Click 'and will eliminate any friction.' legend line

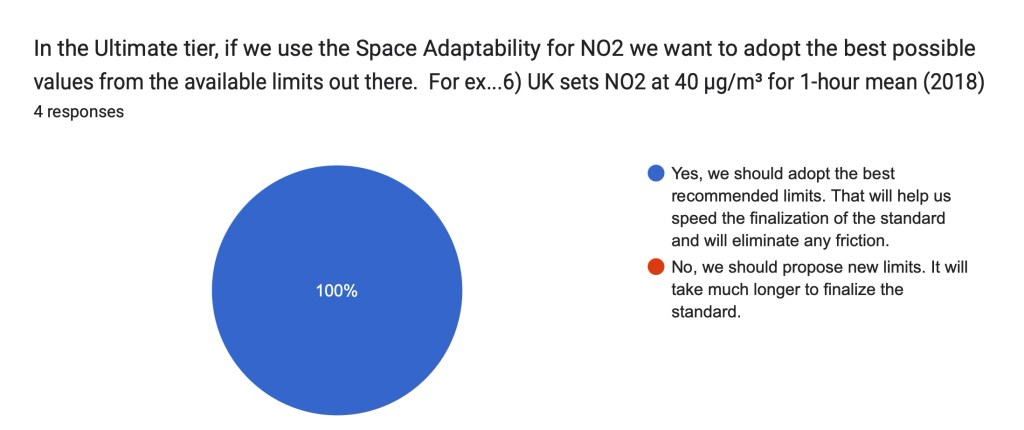781,240
